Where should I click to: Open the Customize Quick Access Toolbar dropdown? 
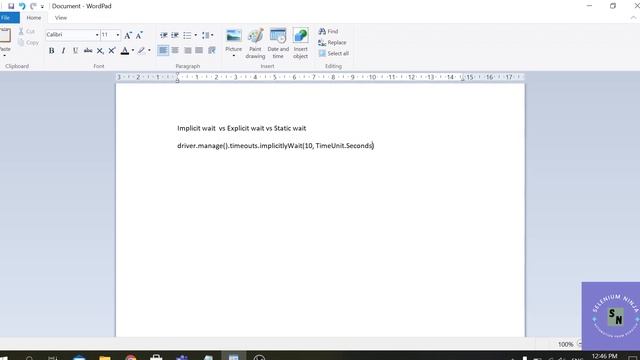(x=42, y=7)
